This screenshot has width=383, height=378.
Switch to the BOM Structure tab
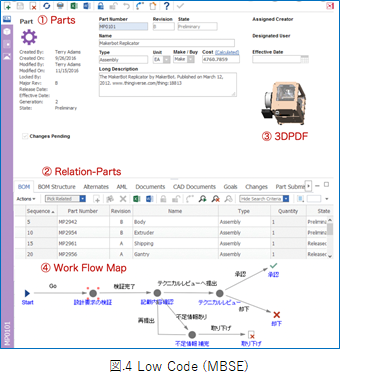[x=57, y=187]
